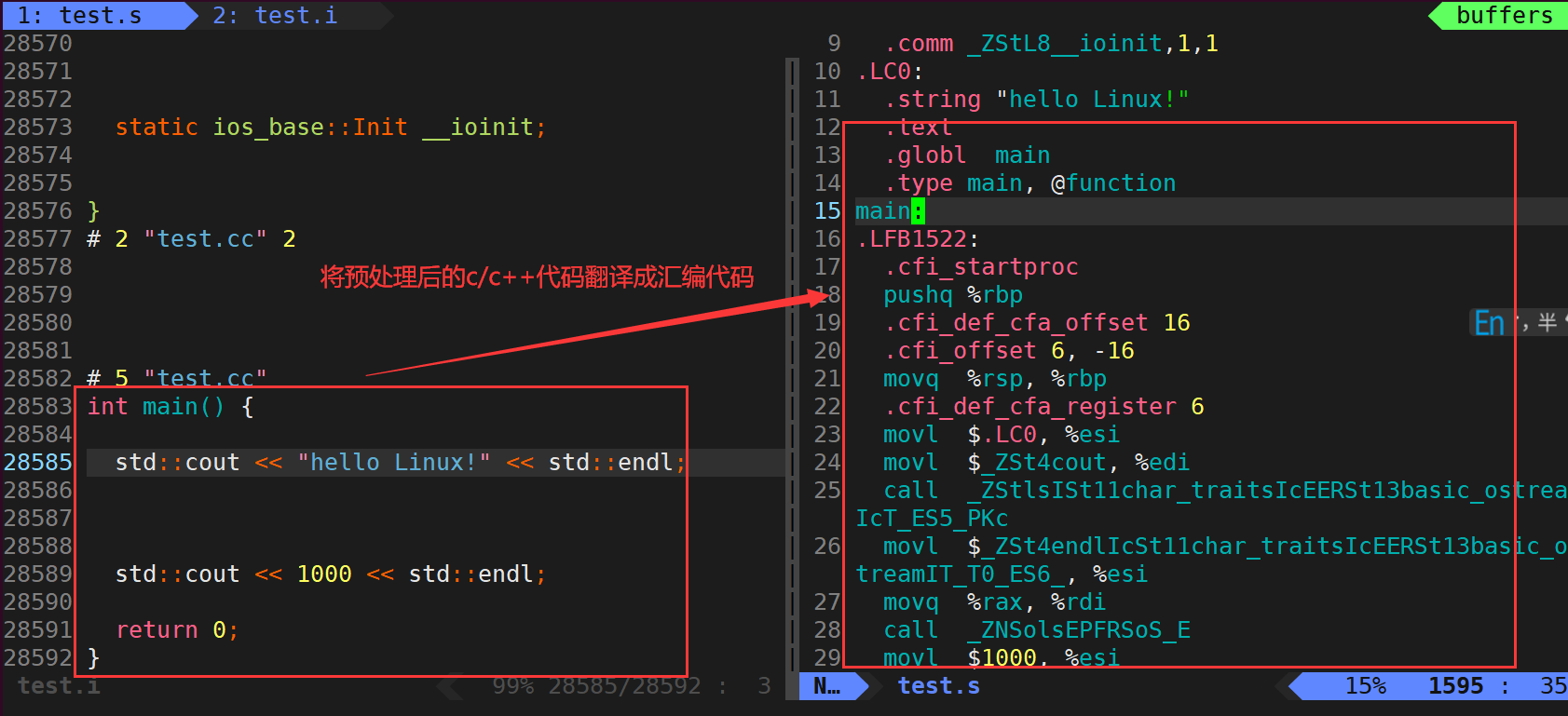Switch to the '2: test.i' buffer tab

tap(276, 15)
